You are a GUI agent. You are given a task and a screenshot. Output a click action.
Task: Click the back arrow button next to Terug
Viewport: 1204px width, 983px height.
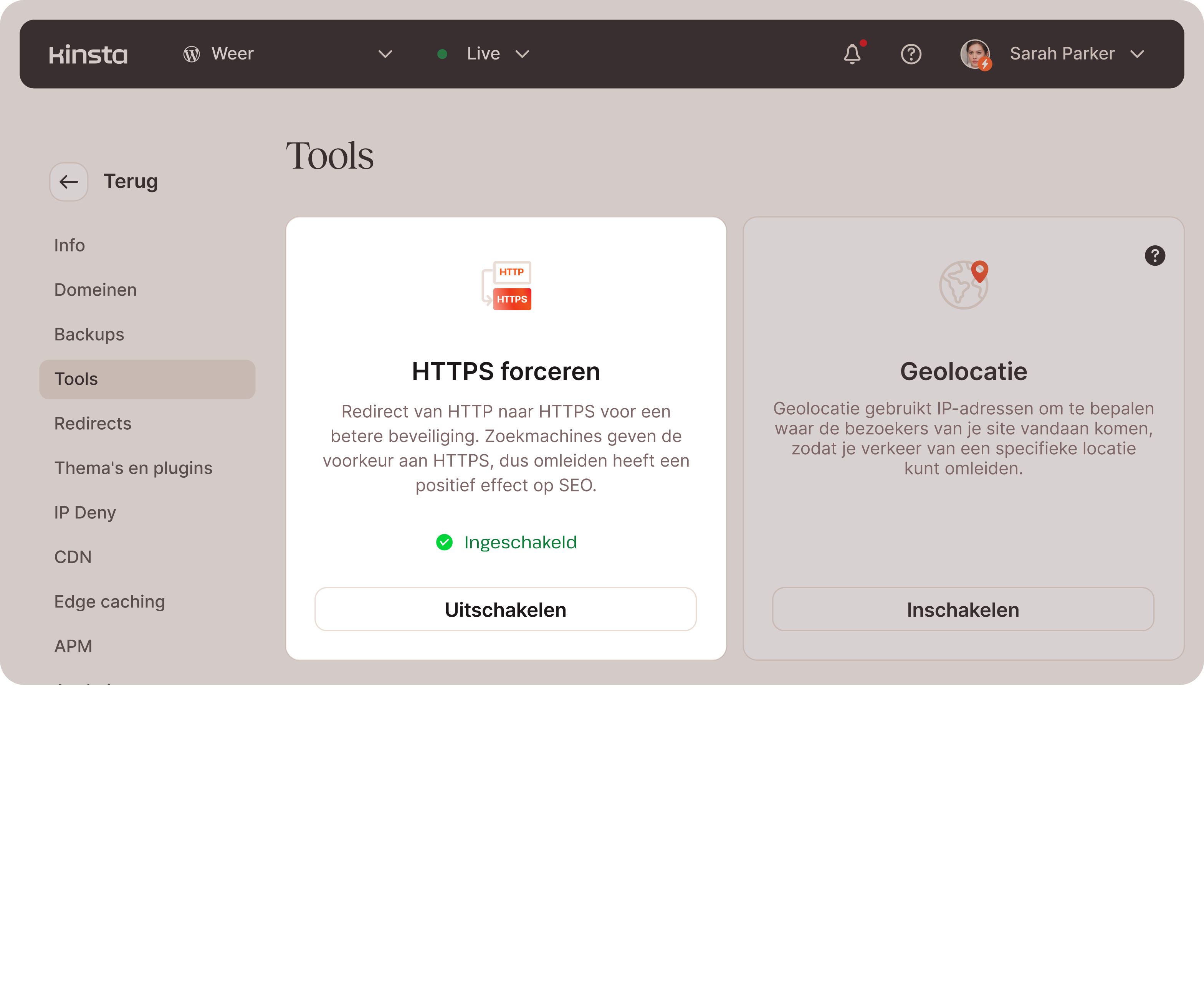click(68, 182)
